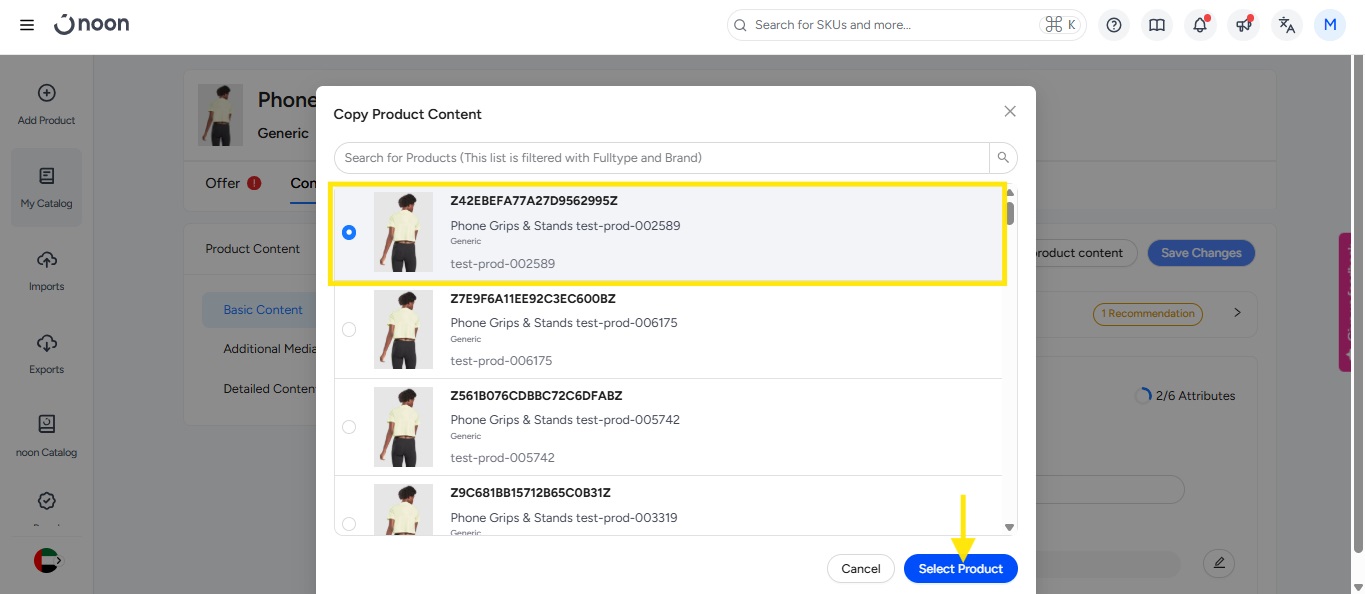Select radio for test-prod-006175 product

349,330
